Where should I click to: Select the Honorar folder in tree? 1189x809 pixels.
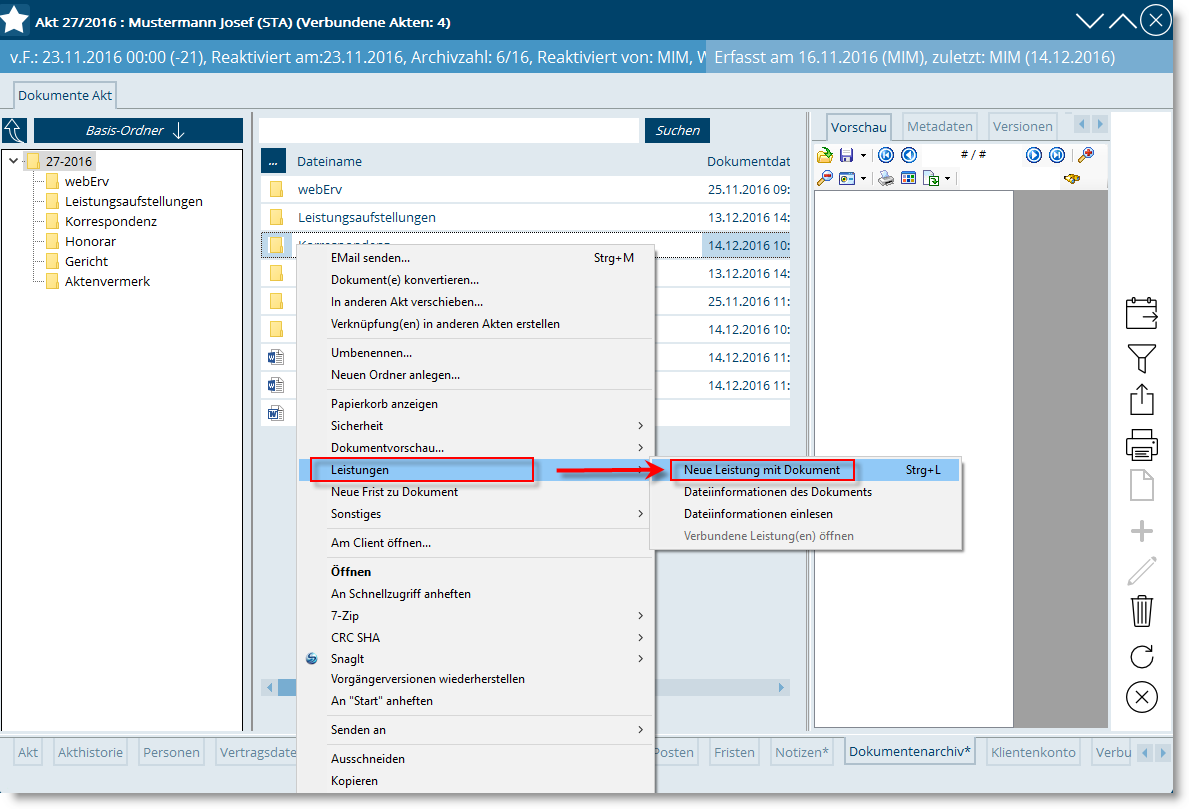[x=90, y=241]
